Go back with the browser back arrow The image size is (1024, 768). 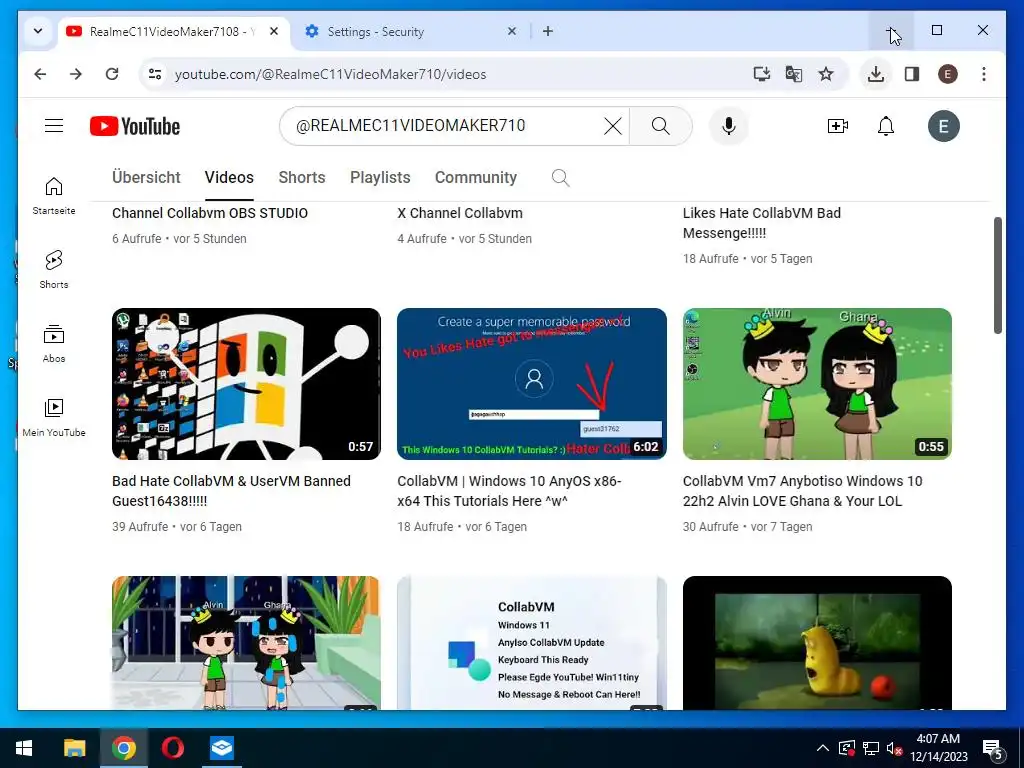(40, 74)
